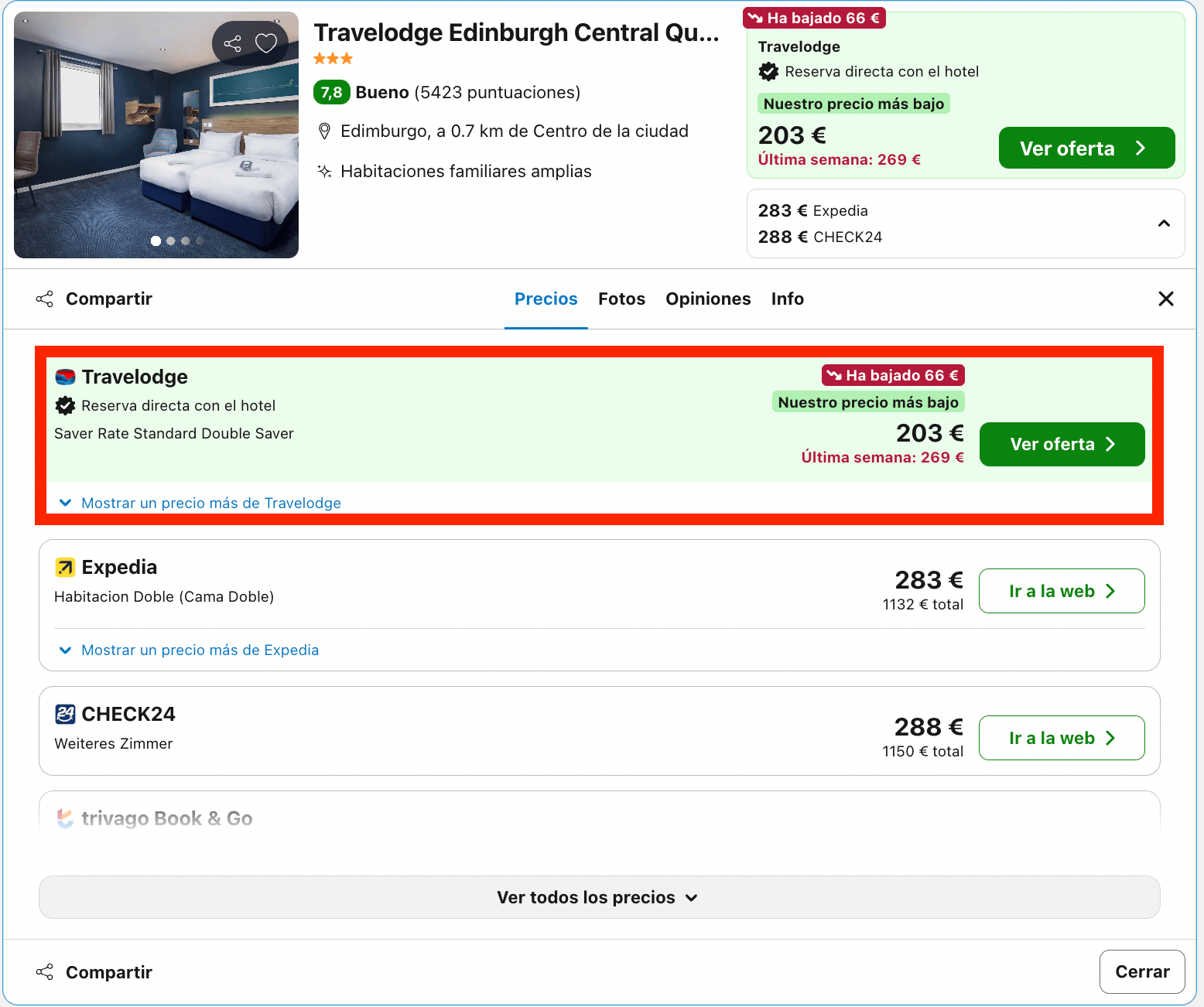
Task: Select the second photo carousel dot
Action: tap(170, 241)
